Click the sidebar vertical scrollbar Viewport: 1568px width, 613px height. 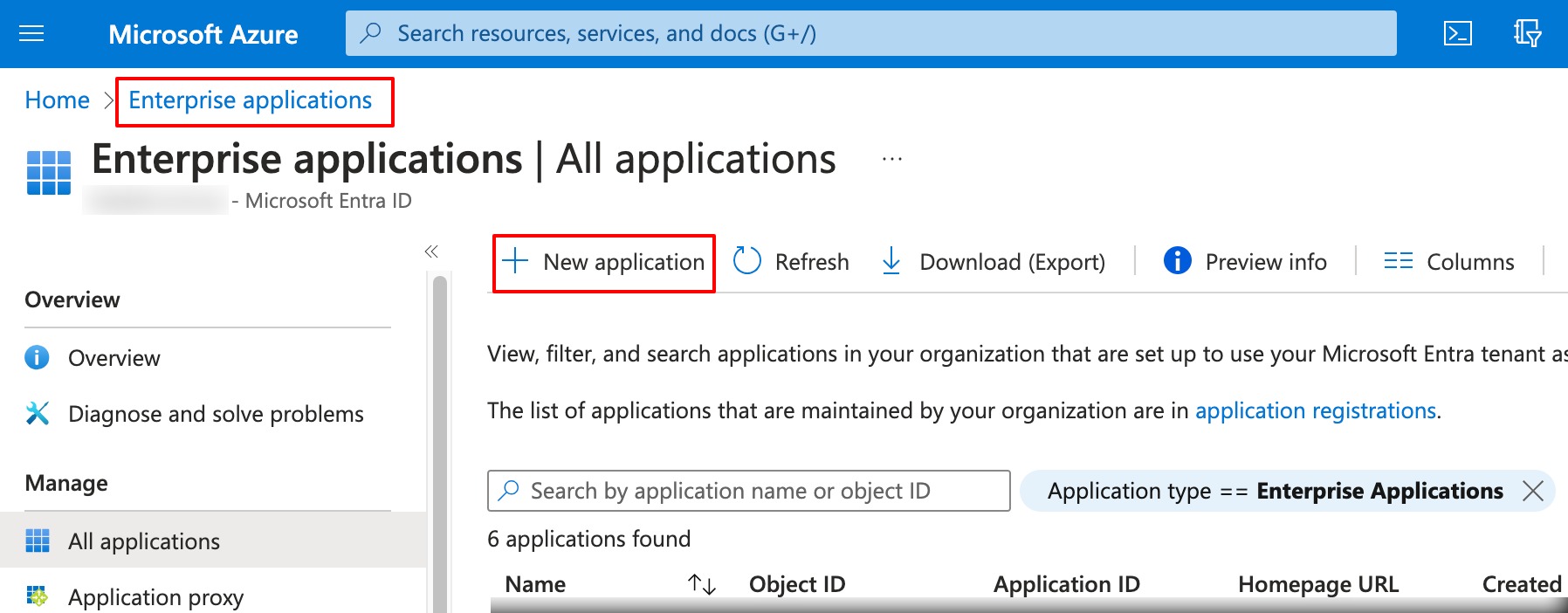pyautogui.click(x=440, y=437)
